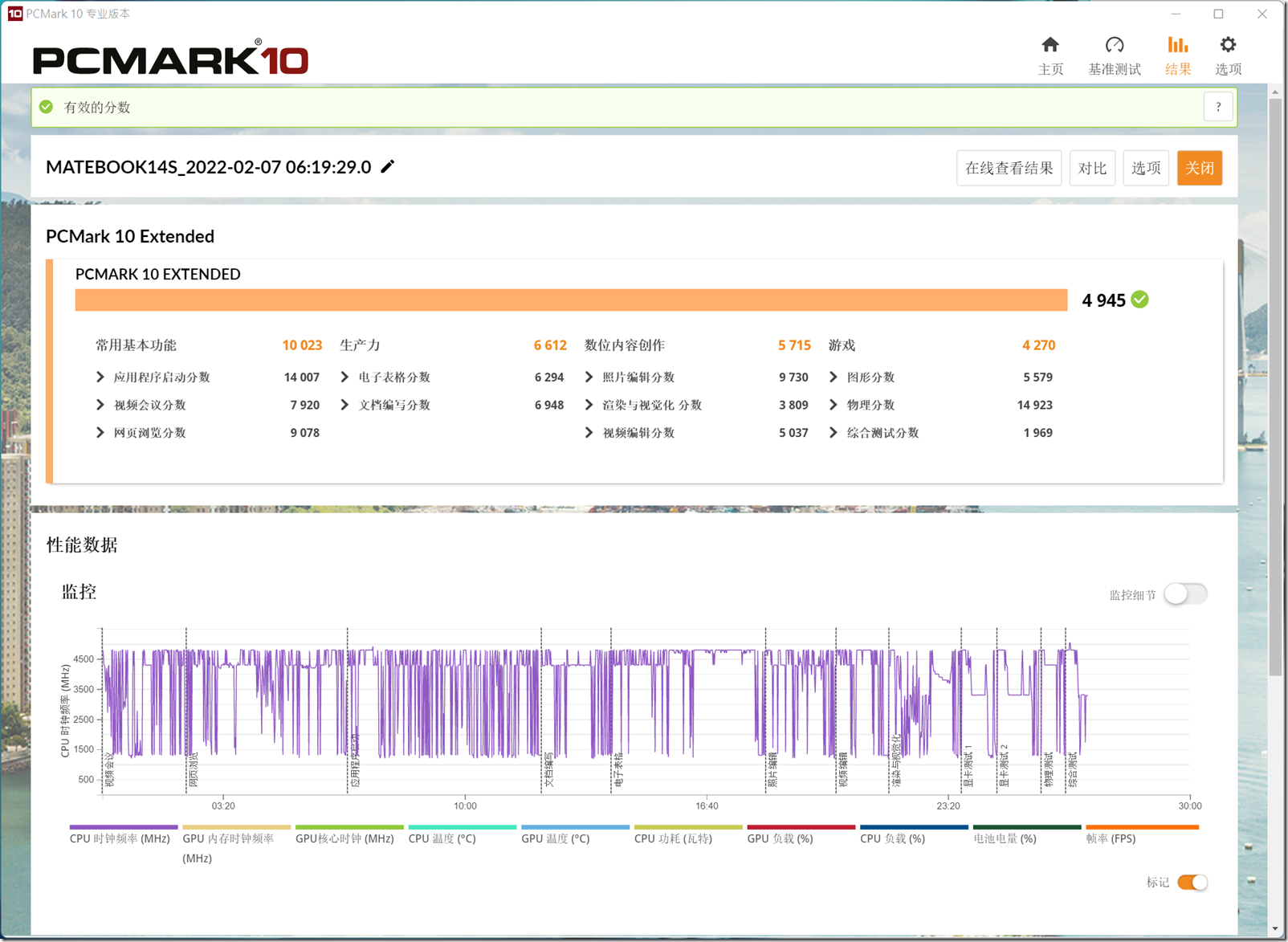Click the GPU 负载 (%) red legend swatch
The image size is (1288, 942).
[x=801, y=827]
